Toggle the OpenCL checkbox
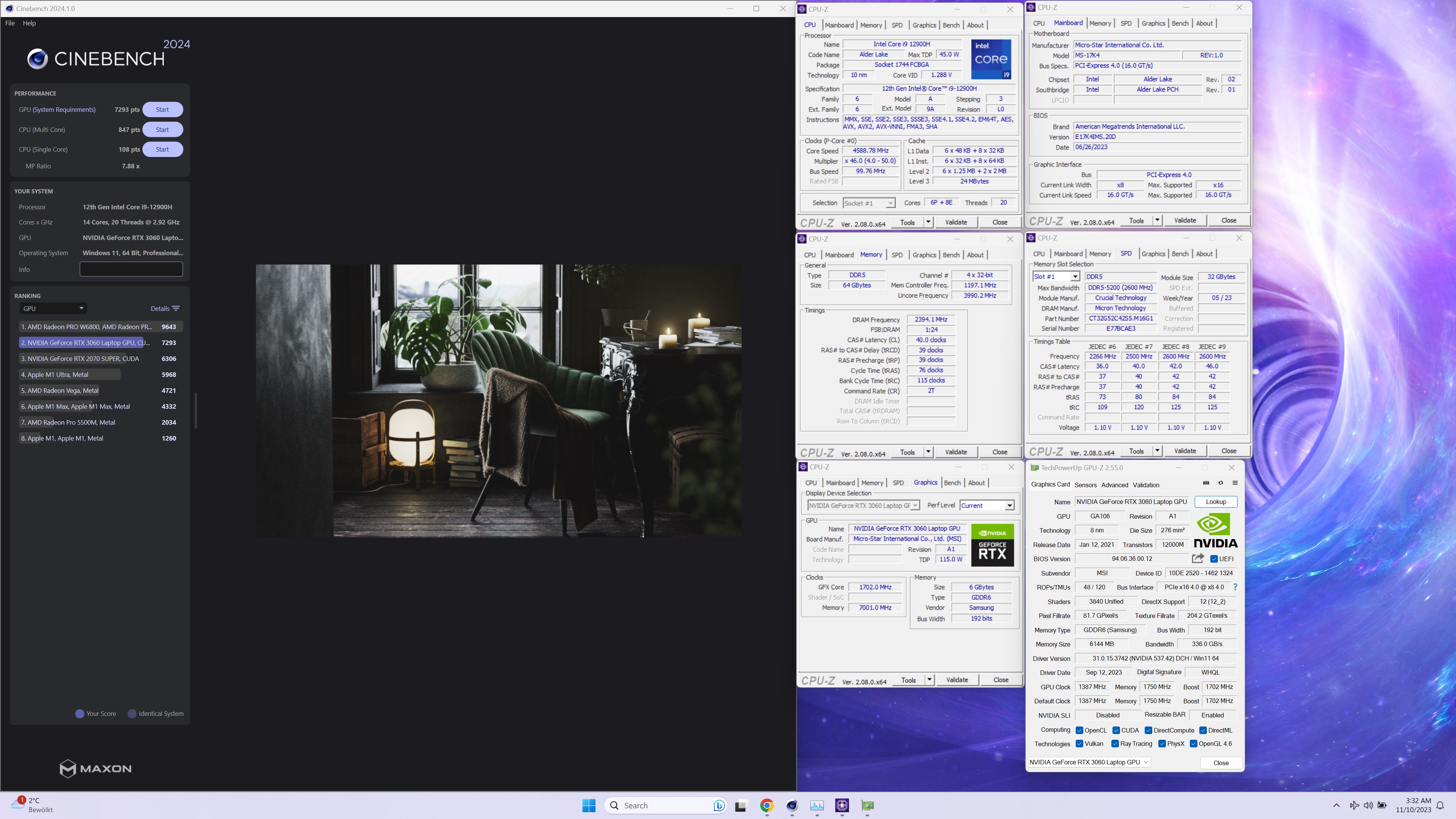Viewport: 1456px width, 819px height. [x=1079, y=730]
